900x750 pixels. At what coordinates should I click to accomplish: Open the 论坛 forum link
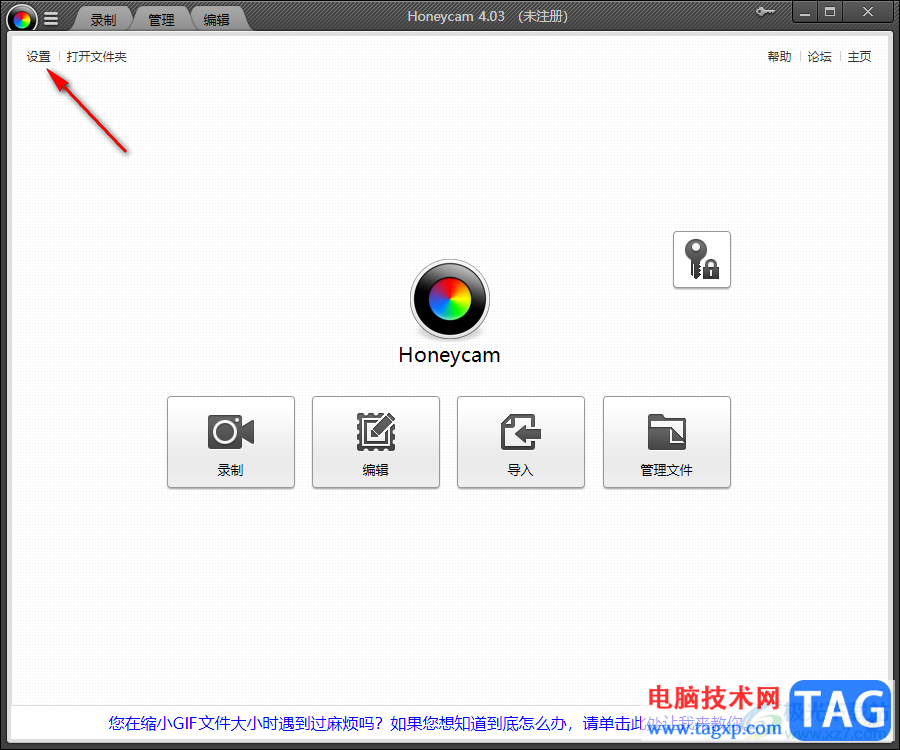(x=819, y=57)
